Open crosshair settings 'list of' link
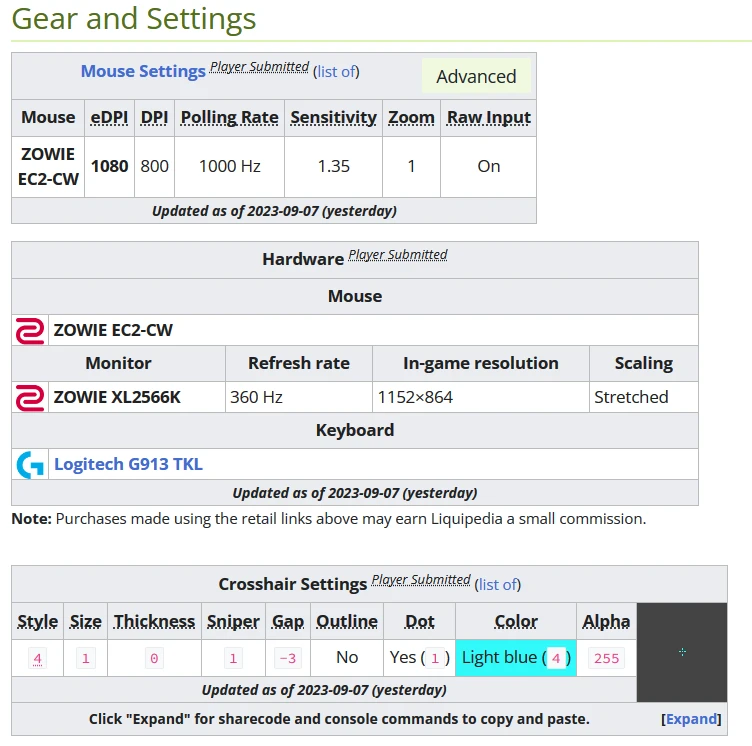Viewport: 752px width, 746px height. pyautogui.click(x=499, y=584)
